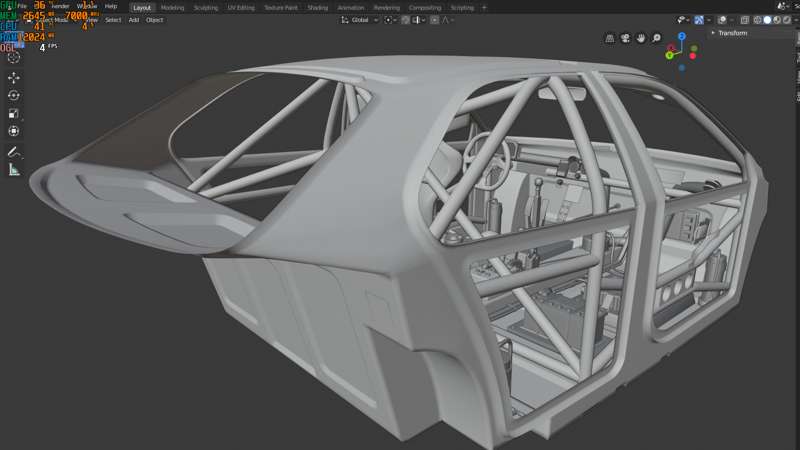The height and width of the screenshot is (450, 800).
Task: Select the Transform tool
Action: [14, 131]
